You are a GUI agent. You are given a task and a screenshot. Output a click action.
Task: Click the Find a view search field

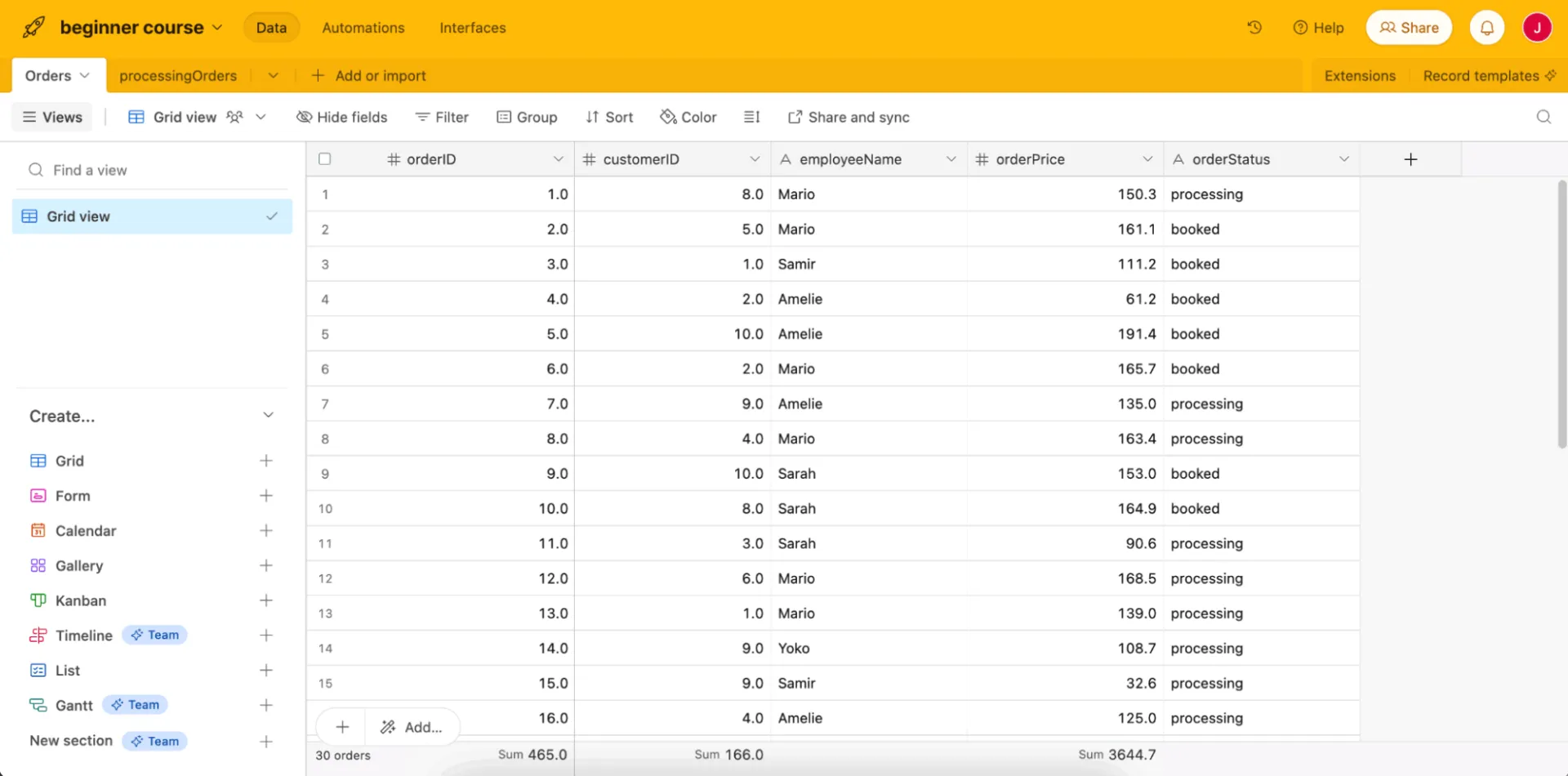pos(152,170)
